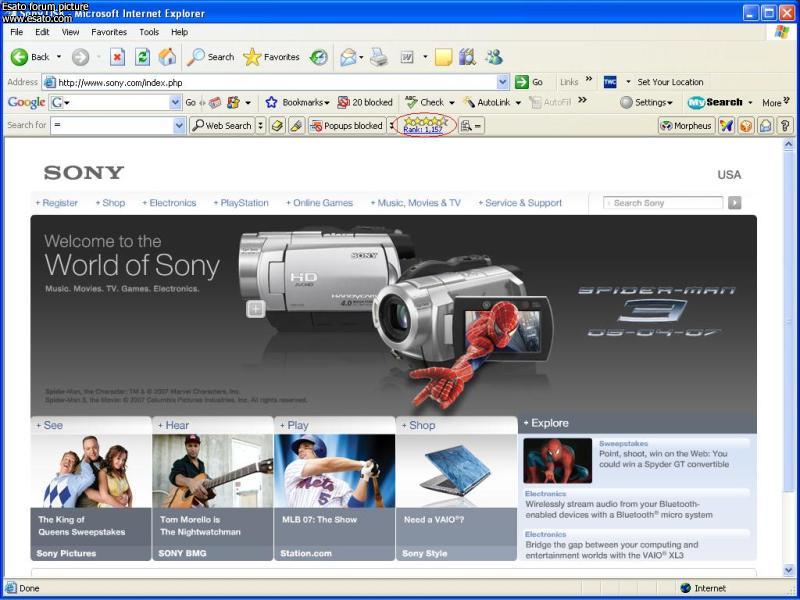Open the Edit menu
Image resolution: width=800 pixels, height=600 pixels.
42,32
